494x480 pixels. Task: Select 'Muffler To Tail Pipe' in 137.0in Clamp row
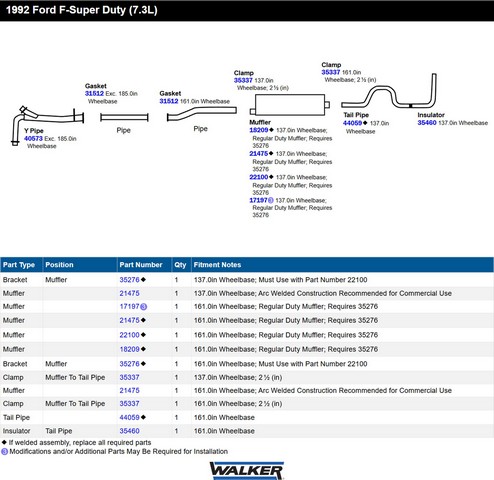(75, 377)
